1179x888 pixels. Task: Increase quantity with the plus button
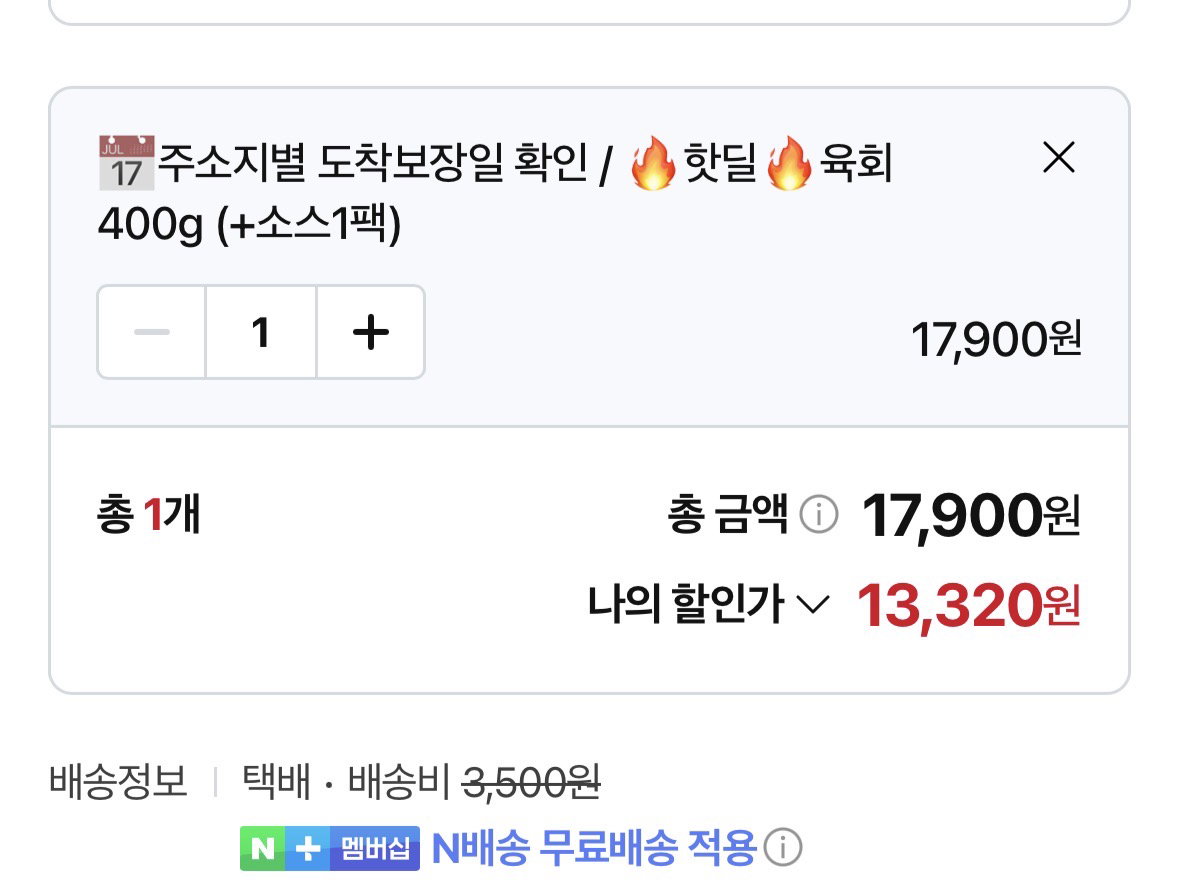click(371, 332)
